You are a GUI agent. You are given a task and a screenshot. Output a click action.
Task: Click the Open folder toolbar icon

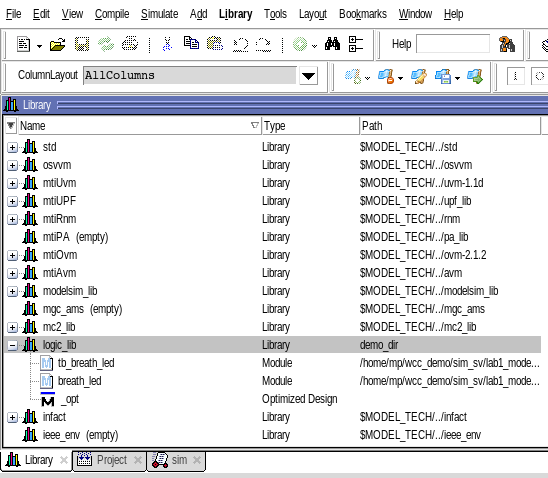(57, 45)
